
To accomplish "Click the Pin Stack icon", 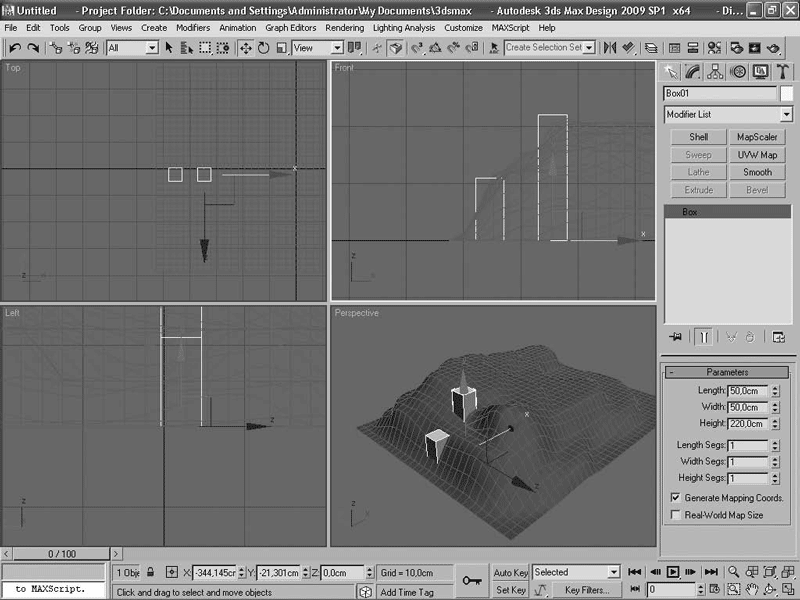I will tap(675, 337).
